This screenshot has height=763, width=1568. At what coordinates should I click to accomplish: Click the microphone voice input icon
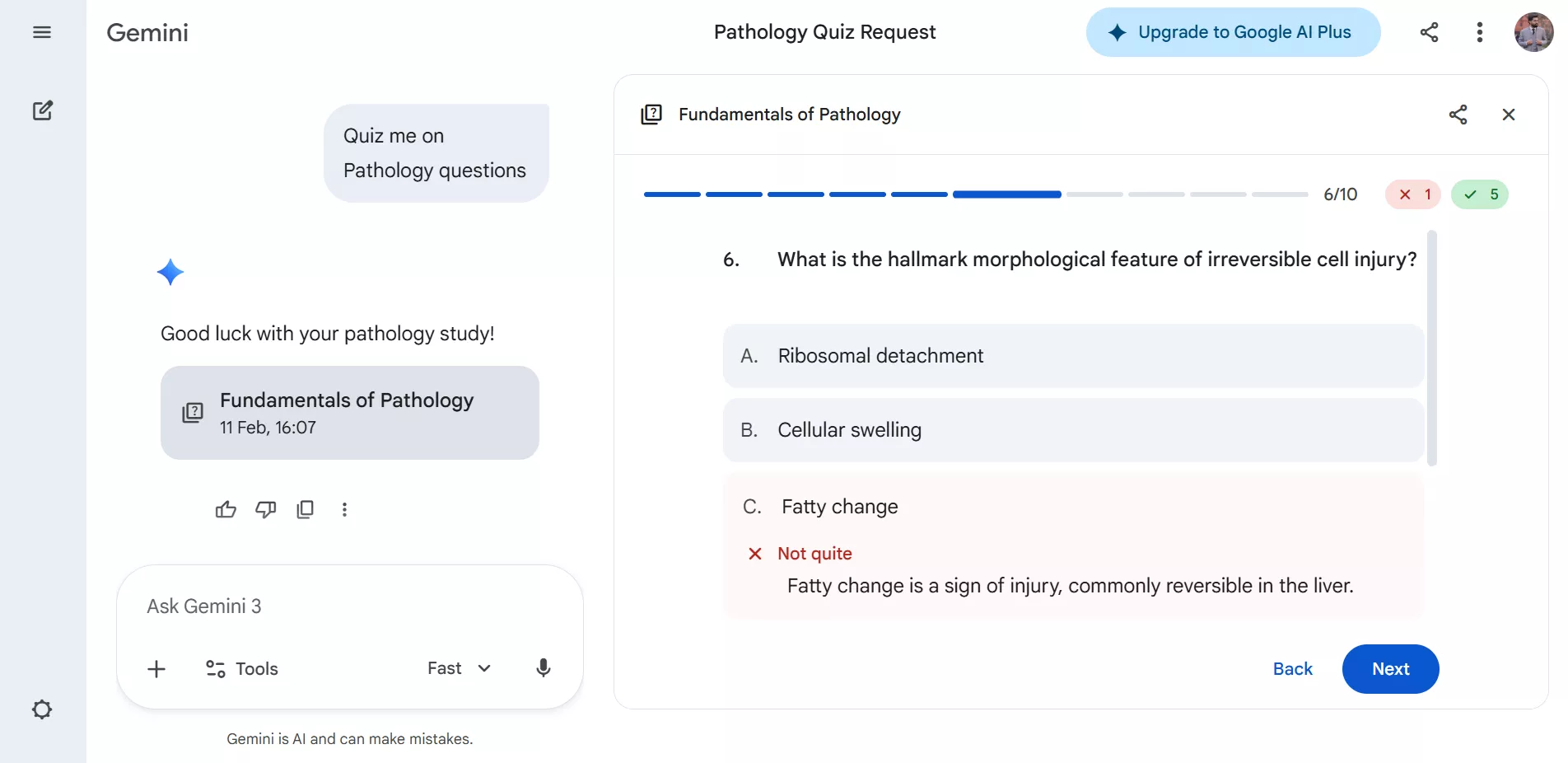click(543, 668)
